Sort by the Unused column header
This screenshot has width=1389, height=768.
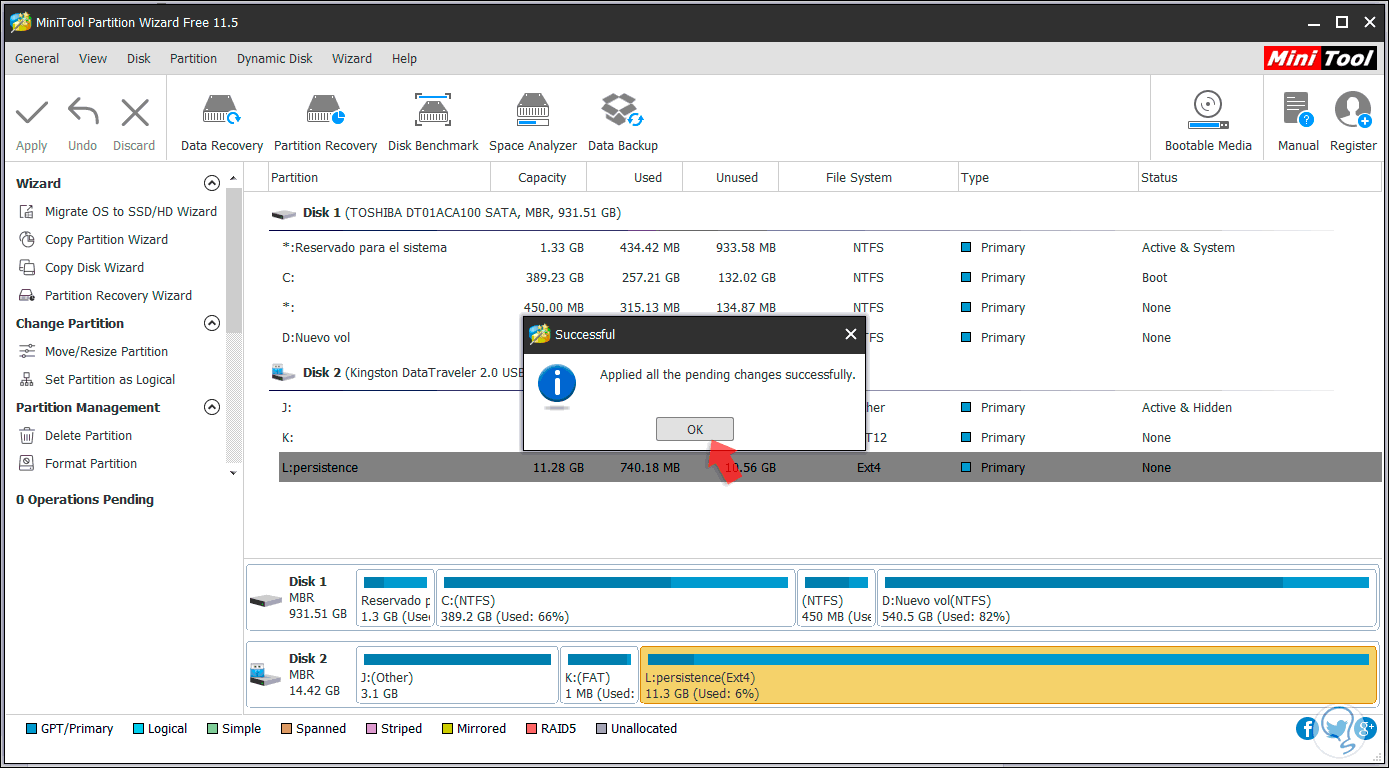pyautogui.click(x=730, y=178)
